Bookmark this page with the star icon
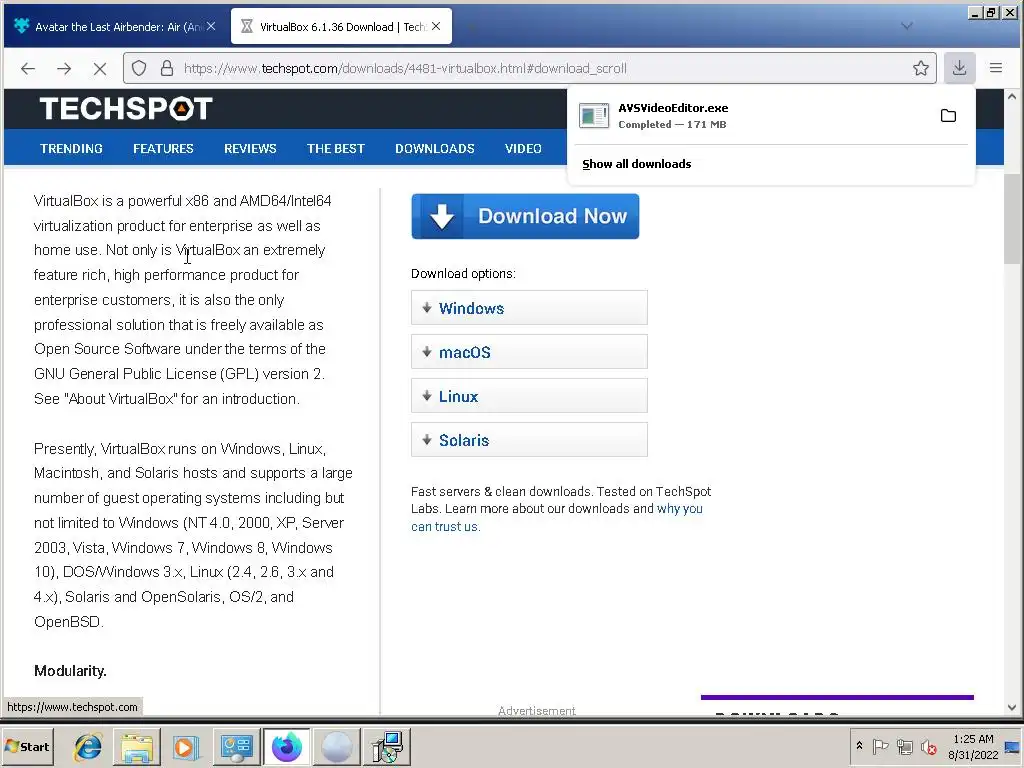The image size is (1024, 768). pyautogui.click(x=921, y=68)
